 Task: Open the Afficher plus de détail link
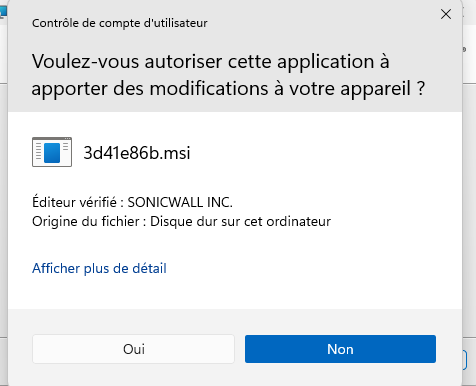pos(99,268)
